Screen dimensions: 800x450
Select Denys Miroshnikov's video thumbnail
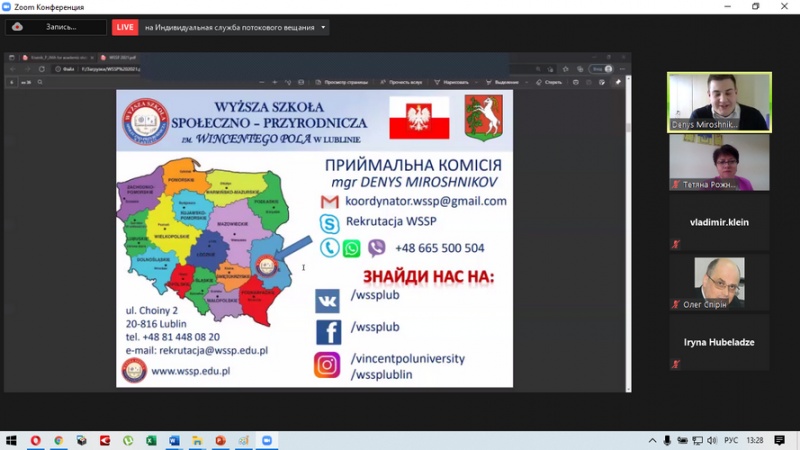[x=719, y=102]
